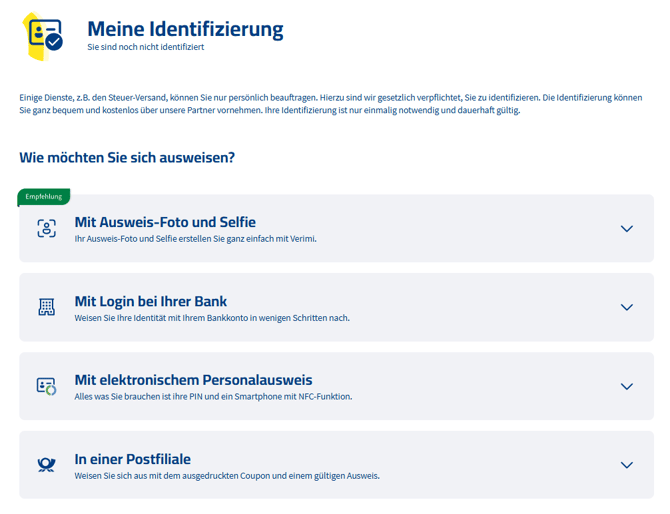Expand the elektronischem Personalausweis chevron
670x514 pixels.
coord(626,386)
